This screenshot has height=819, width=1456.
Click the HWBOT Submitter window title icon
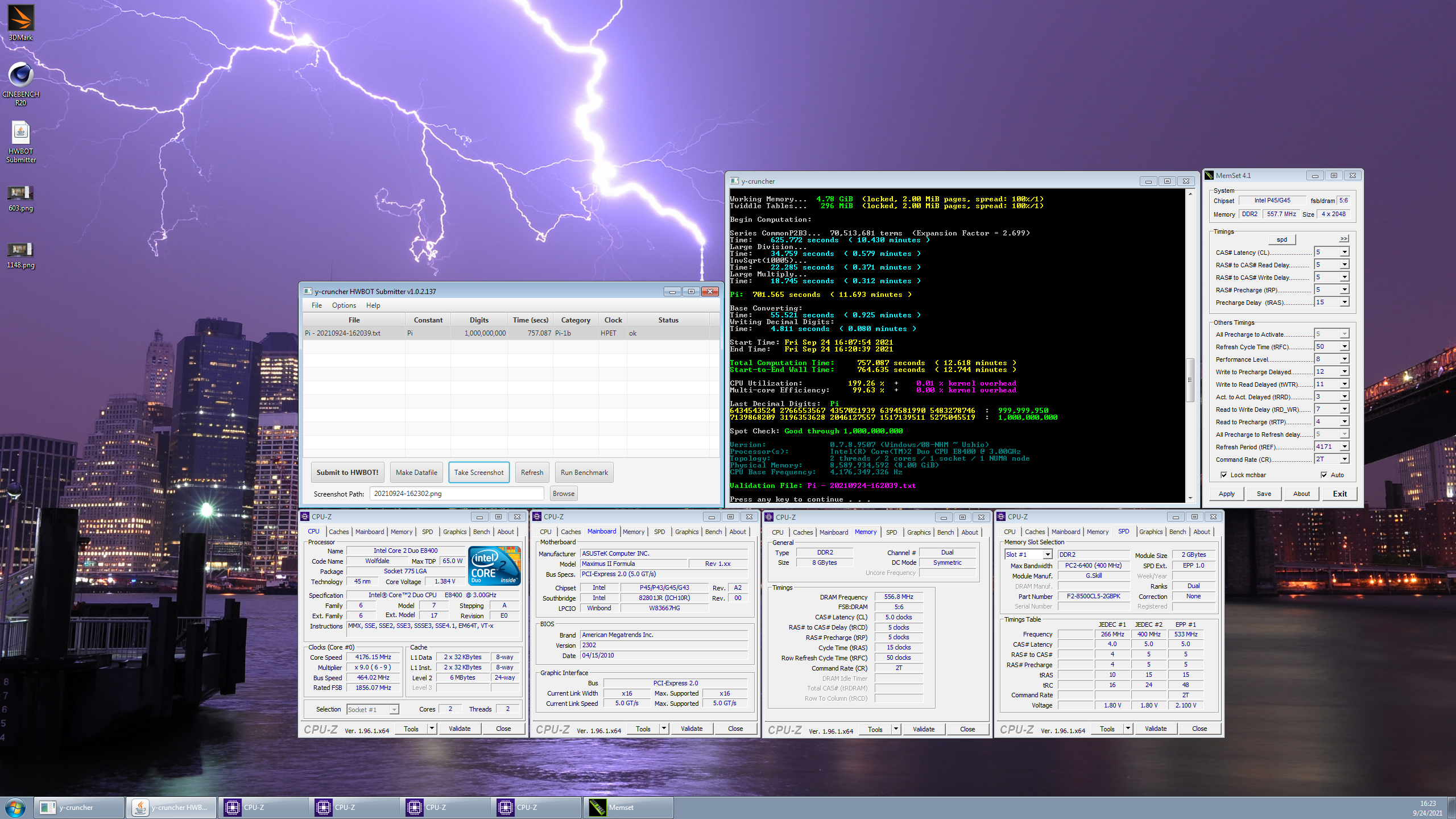pos(308,291)
